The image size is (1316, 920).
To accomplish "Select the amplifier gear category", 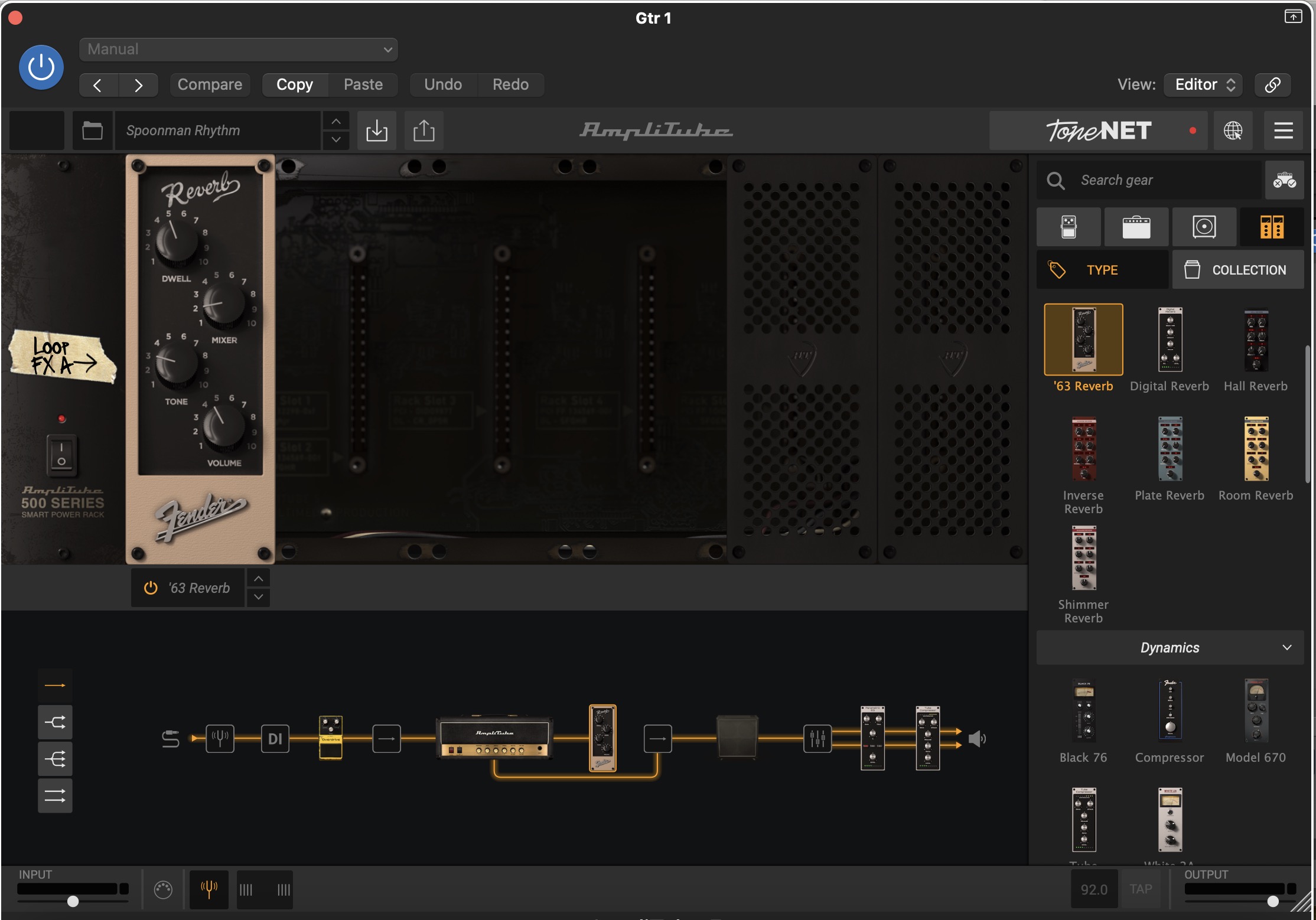I will [1136, 227].
